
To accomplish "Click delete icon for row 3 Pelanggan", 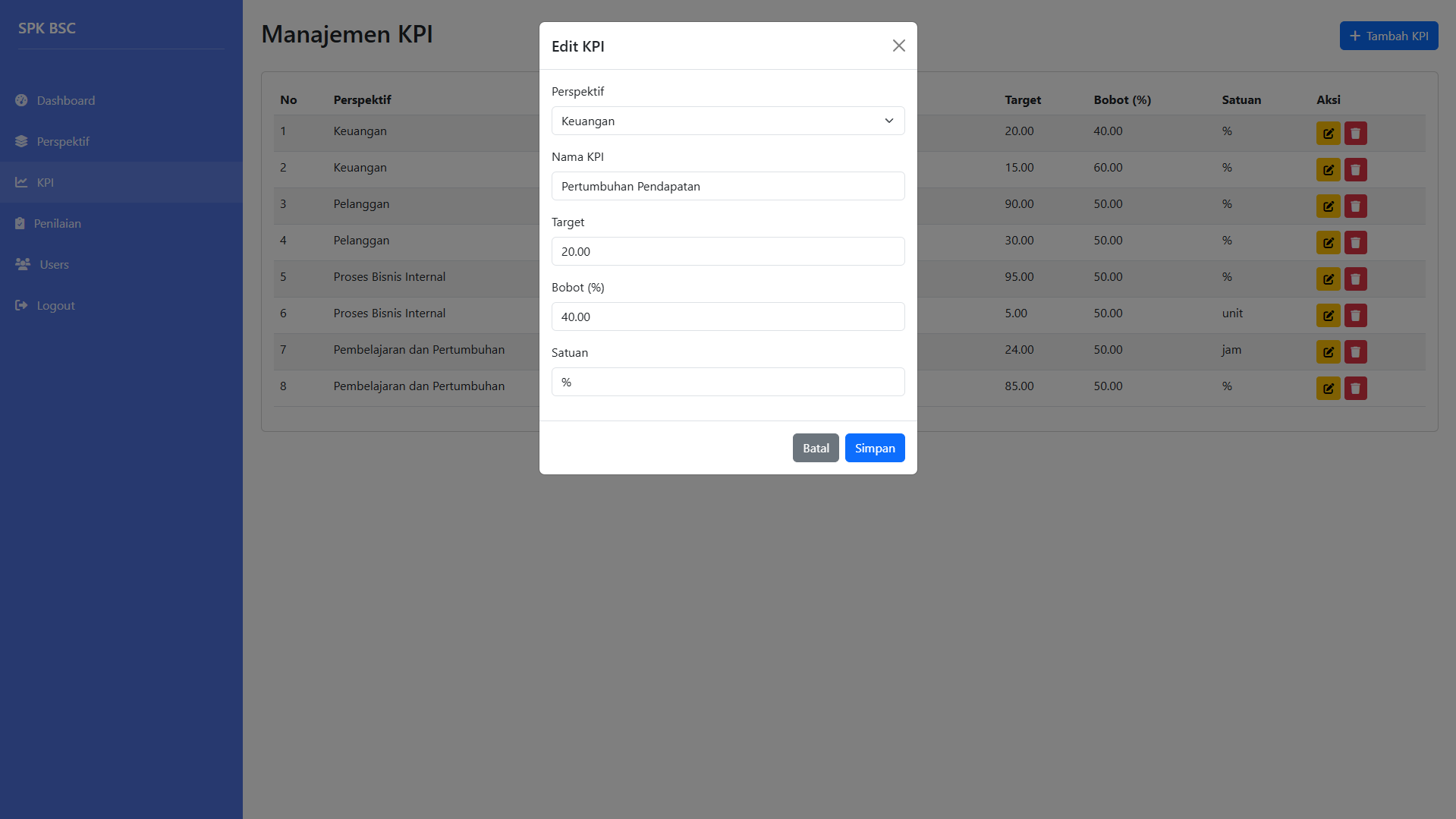I will pos(1355,206).
